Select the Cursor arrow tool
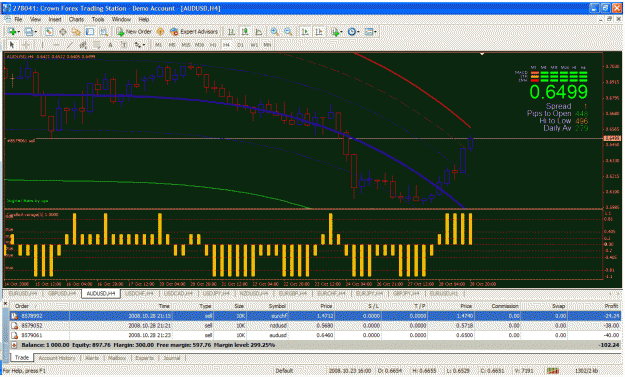The height and width of the screenshot is (377, 625). click(12, 45)
